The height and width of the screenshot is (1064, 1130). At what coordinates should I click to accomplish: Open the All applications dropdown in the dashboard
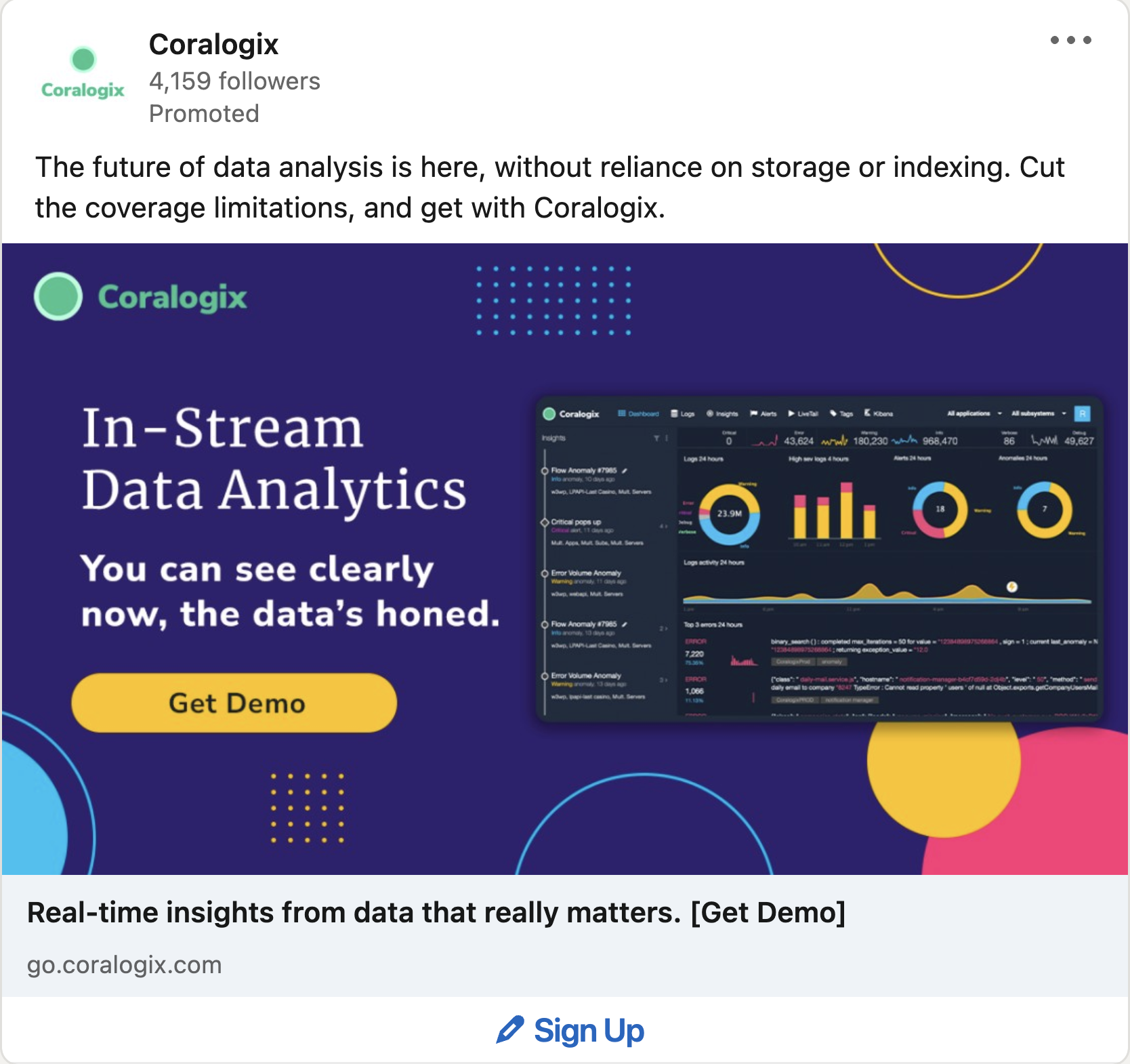pos(974,413)
